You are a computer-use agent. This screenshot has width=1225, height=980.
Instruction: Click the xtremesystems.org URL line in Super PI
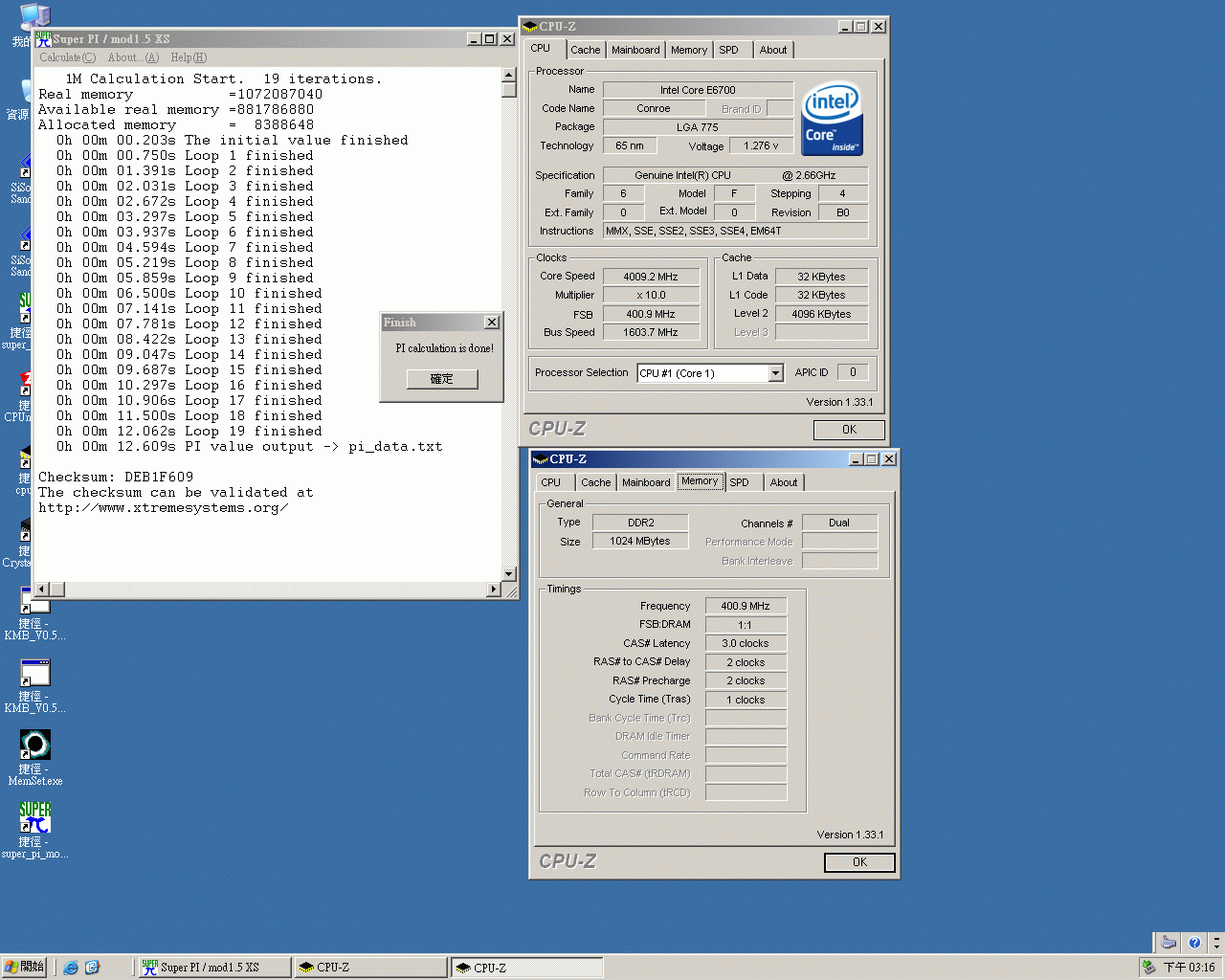(164, 507)
